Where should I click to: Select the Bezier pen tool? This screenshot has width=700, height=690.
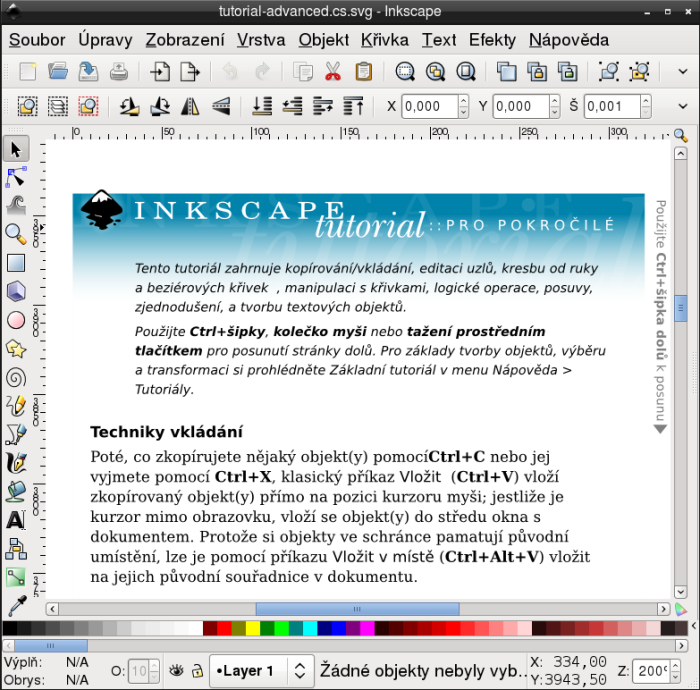click(x=16, y=434)
